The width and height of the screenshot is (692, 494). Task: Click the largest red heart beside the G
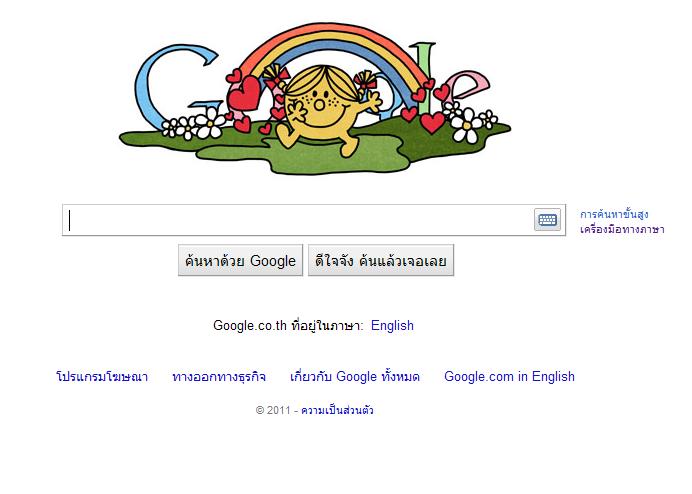click(x=244, y=94)
